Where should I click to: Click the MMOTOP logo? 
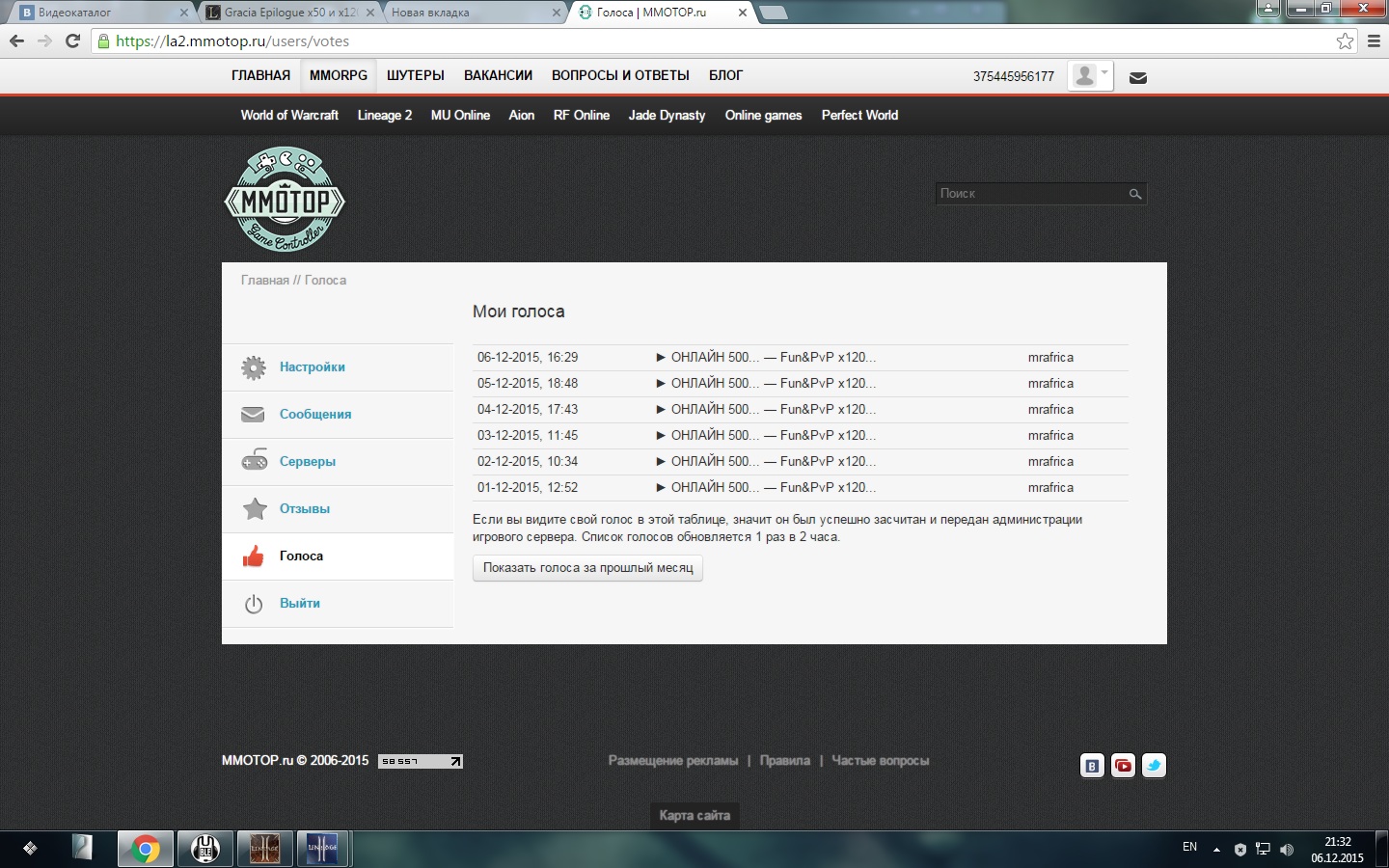285,201
